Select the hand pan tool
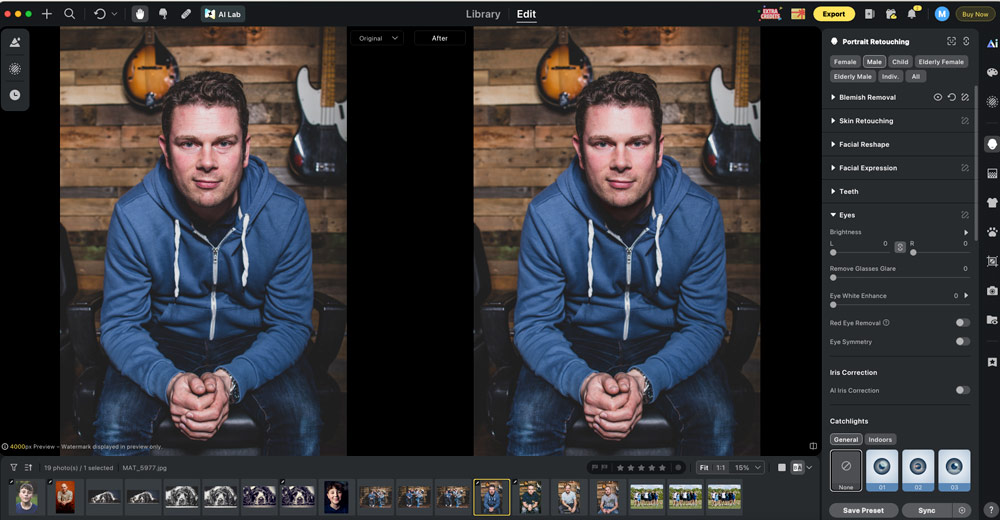1000x520 pixels. click(140, 13)
